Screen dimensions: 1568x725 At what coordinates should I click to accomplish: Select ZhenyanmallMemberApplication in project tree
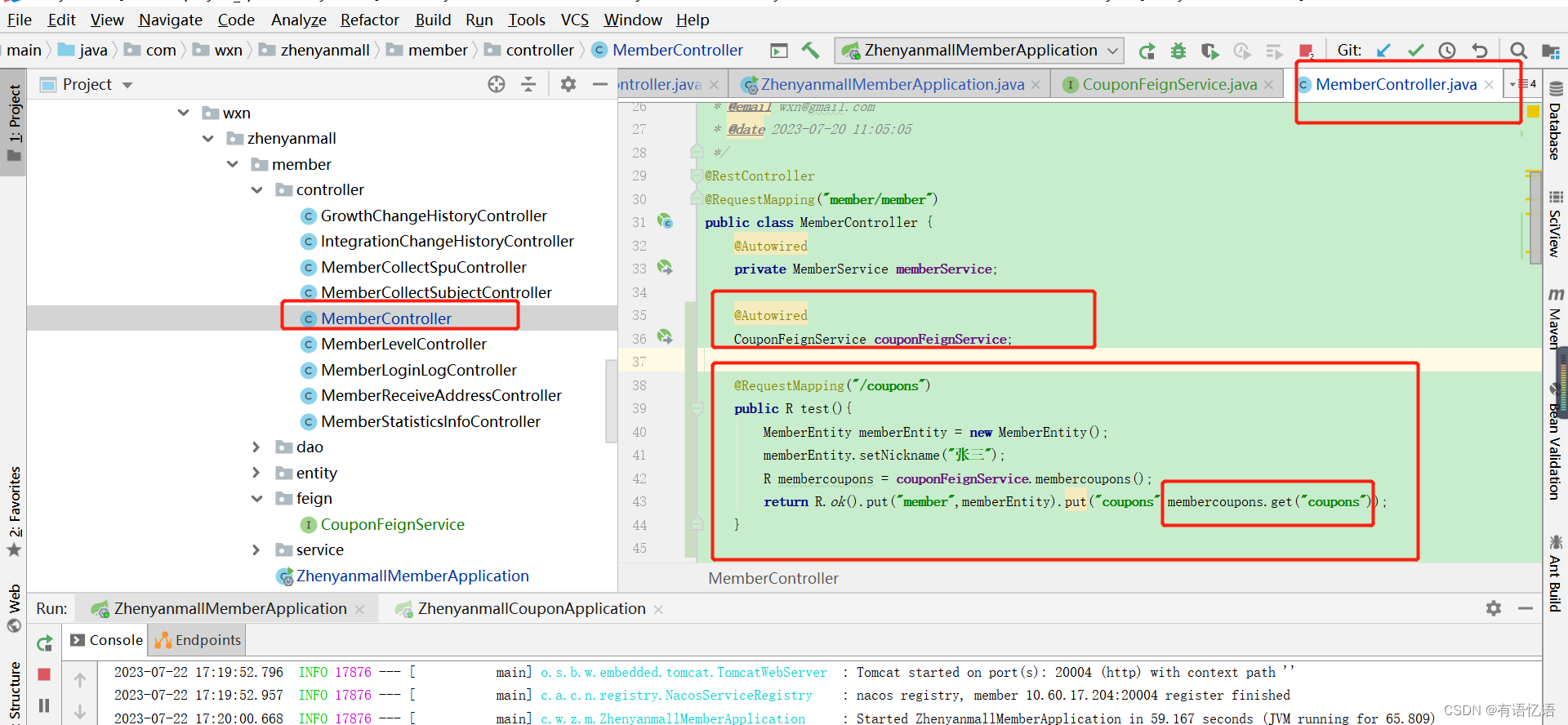tap(412, 576)
